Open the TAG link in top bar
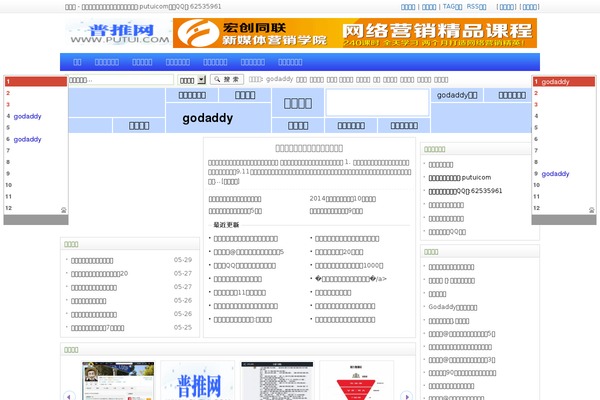 pyautogui.click(x=452, y=7)
